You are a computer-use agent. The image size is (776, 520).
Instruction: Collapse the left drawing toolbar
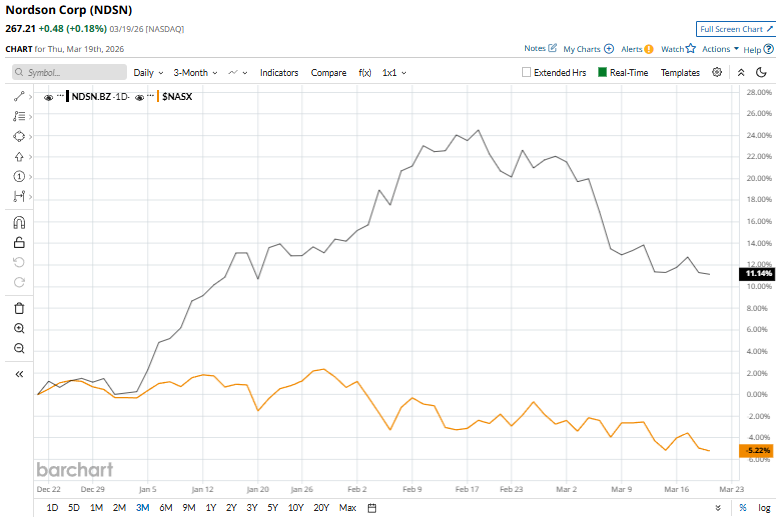pyautogui.click(x=19, y=373)
